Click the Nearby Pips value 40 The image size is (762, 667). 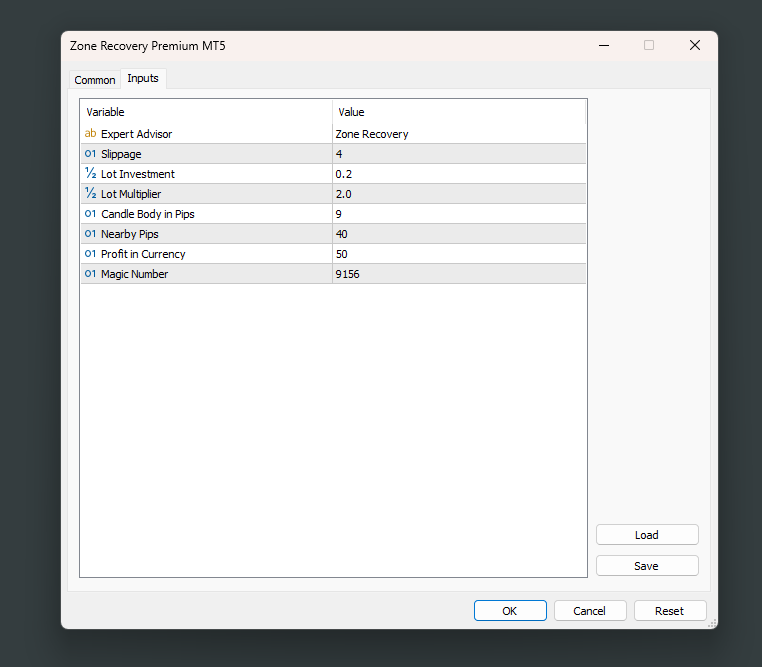(x=459, y=233)
